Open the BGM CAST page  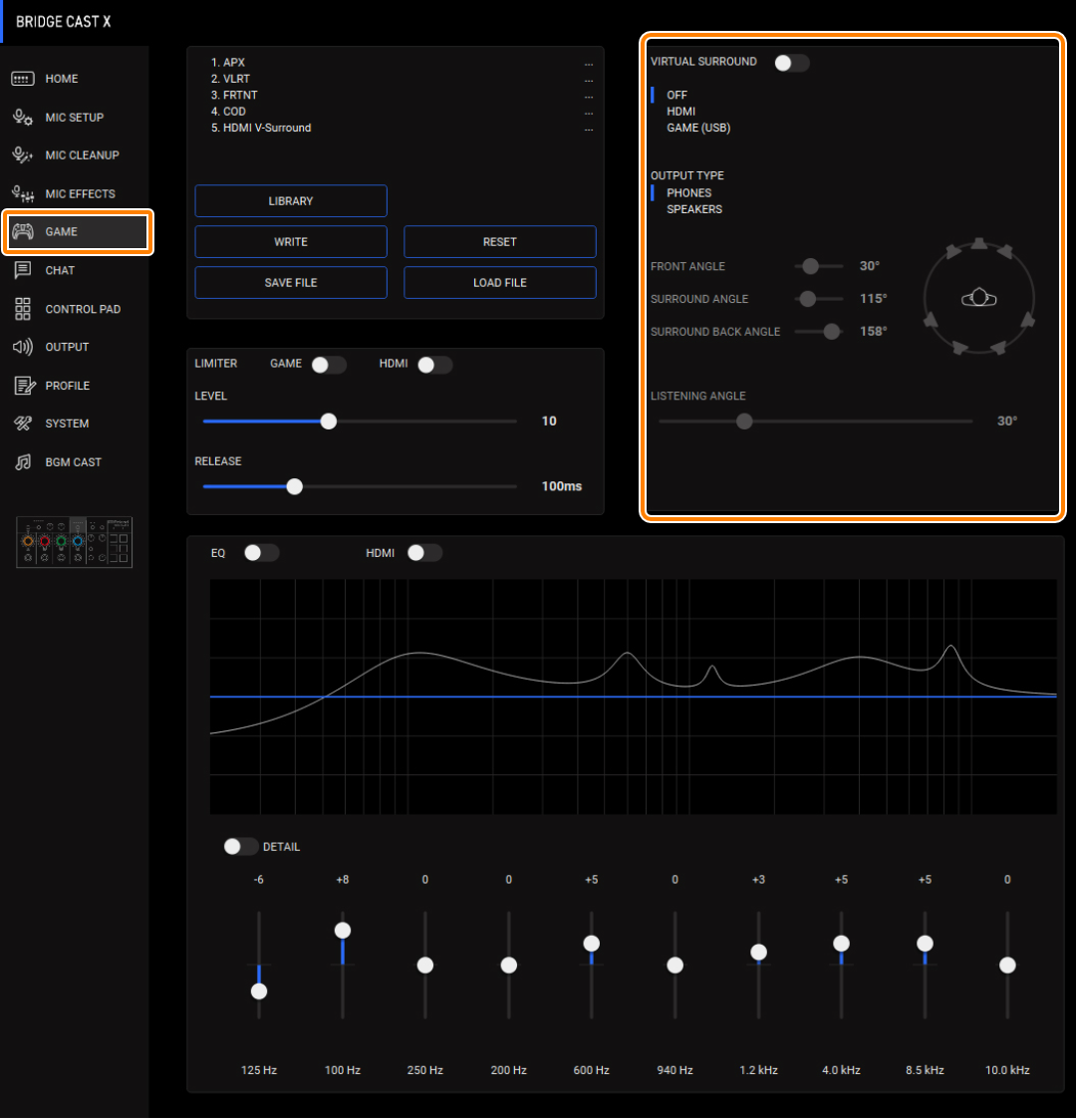click(75, 462)
